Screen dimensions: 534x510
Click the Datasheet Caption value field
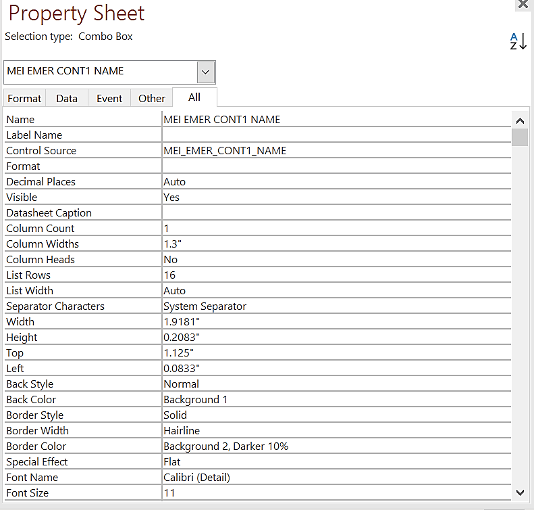coord(336,213)
